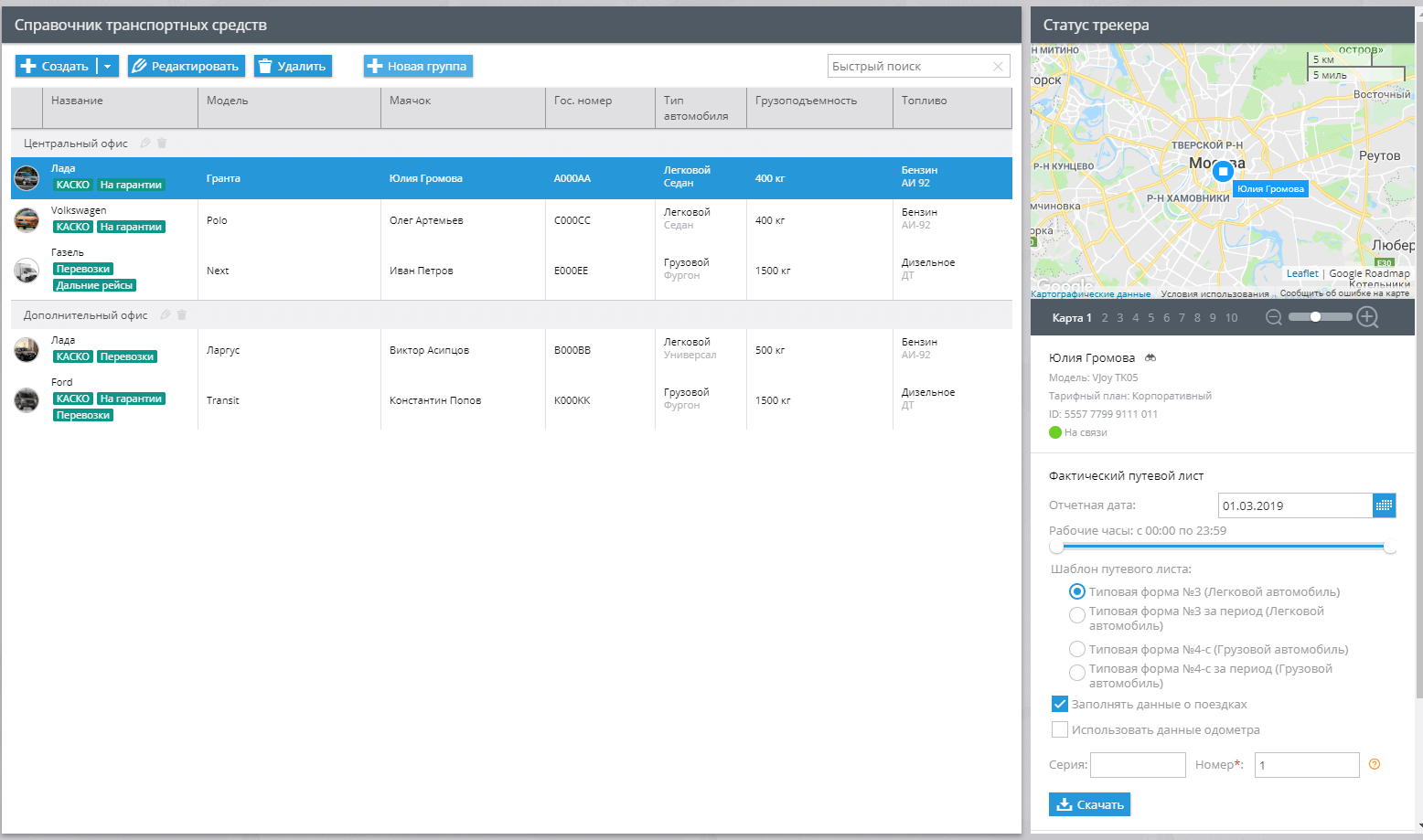Click the Маячок column header
The image size is (1423, 840).
pos(463,108)
